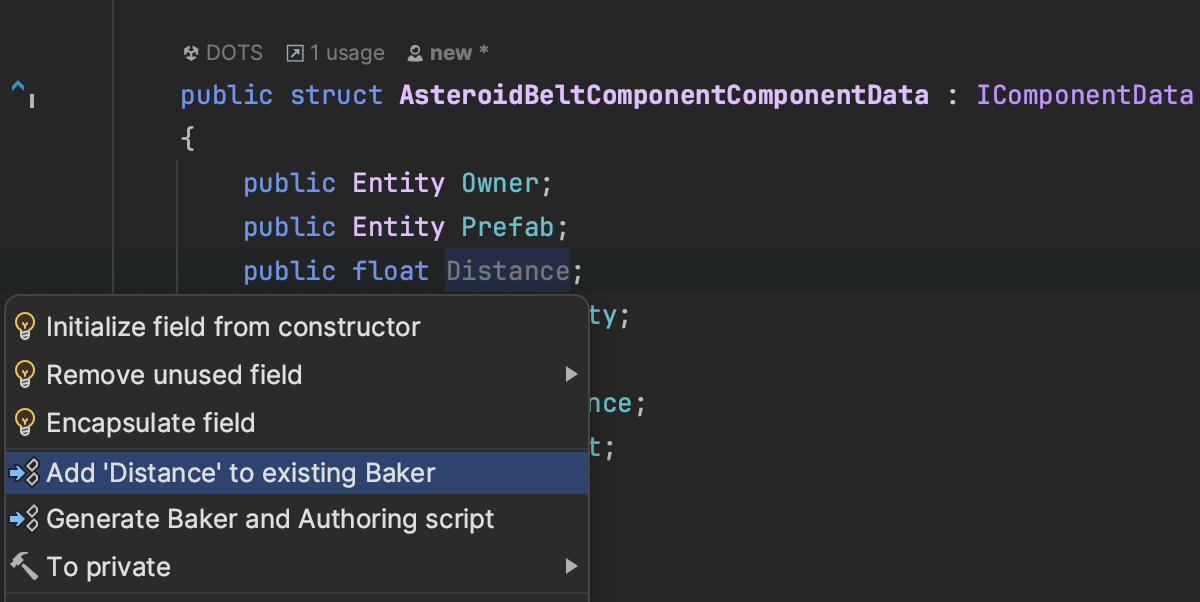1200x602 pixels.
Task: Click the lightbulb icon beside Initialize field from constructor
Action: pyautogui.click(x=25, y=327)
